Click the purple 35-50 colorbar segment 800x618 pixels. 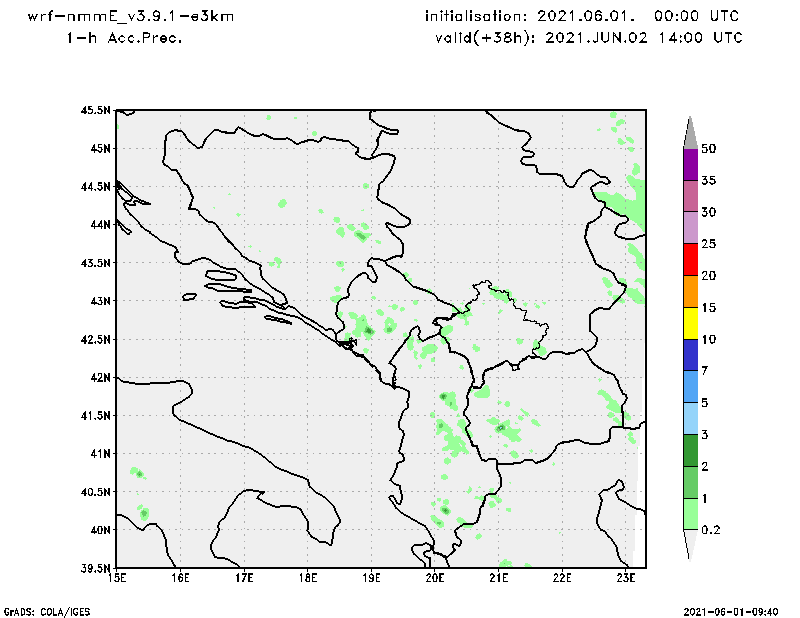690,164
